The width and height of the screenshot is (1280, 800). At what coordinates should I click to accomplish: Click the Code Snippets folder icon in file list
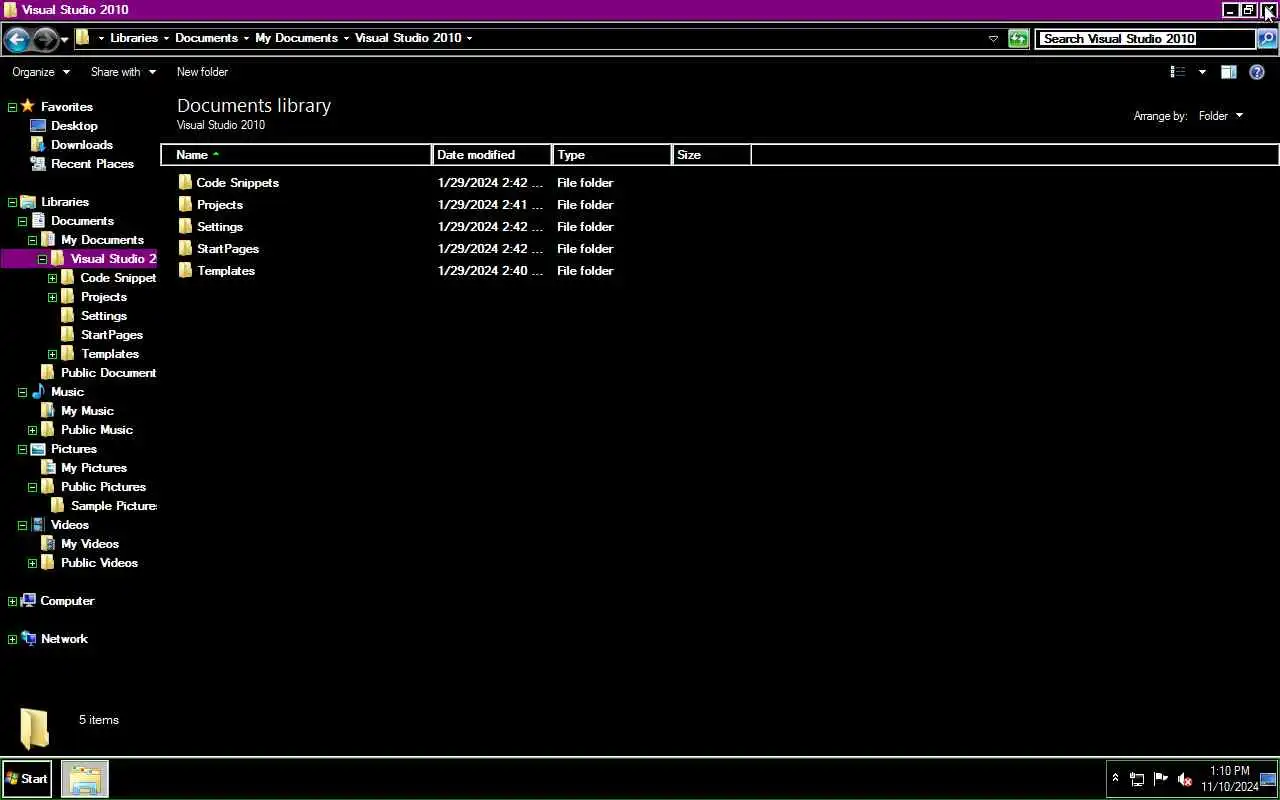[185, 182]
